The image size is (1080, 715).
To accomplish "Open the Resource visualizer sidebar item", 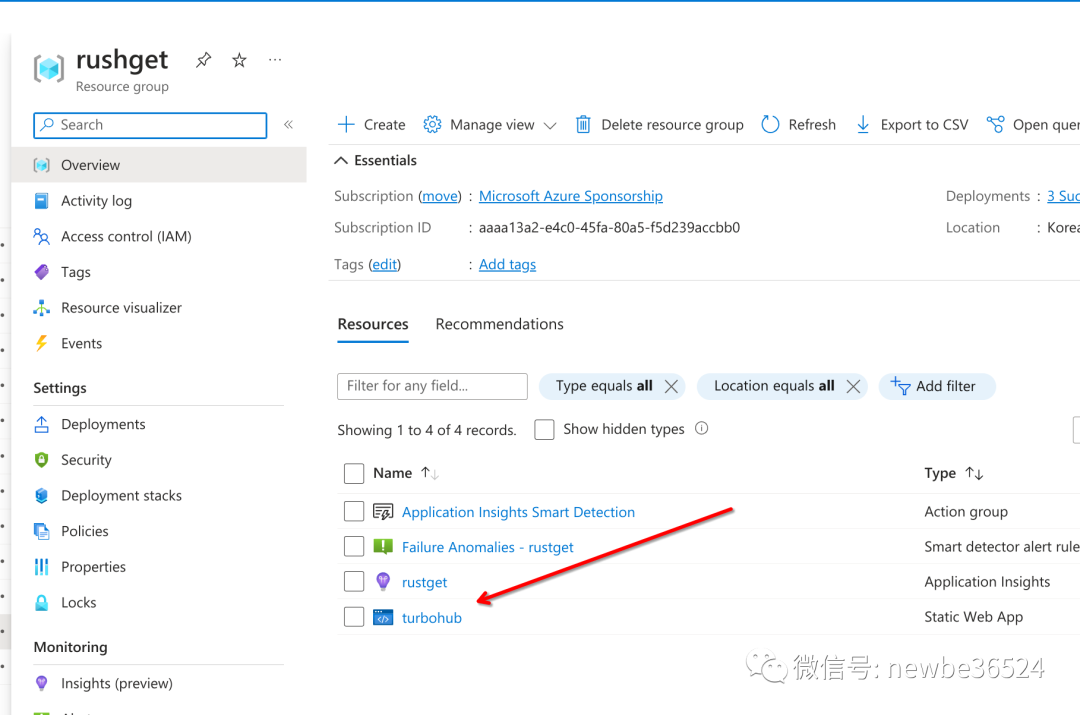I will (120, 307).
